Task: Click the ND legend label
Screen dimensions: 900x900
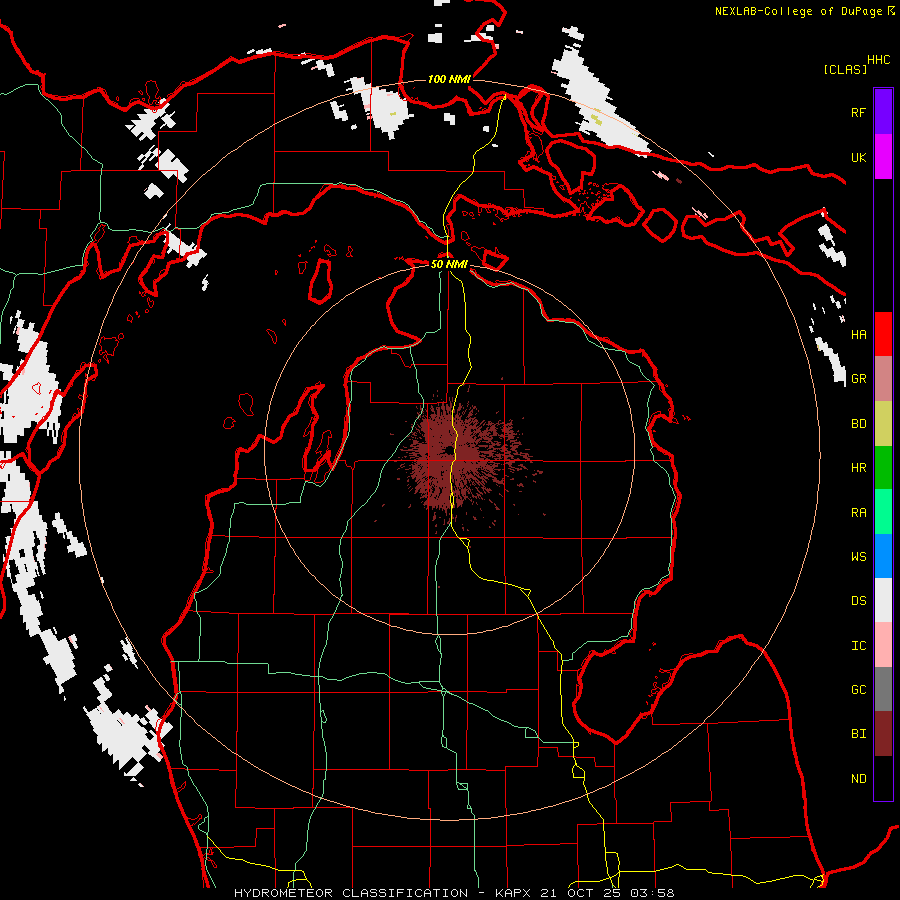Action: point(859,779)
